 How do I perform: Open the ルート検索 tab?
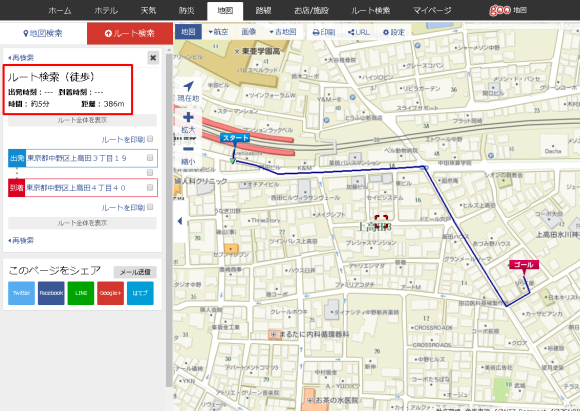pos(130,33)
